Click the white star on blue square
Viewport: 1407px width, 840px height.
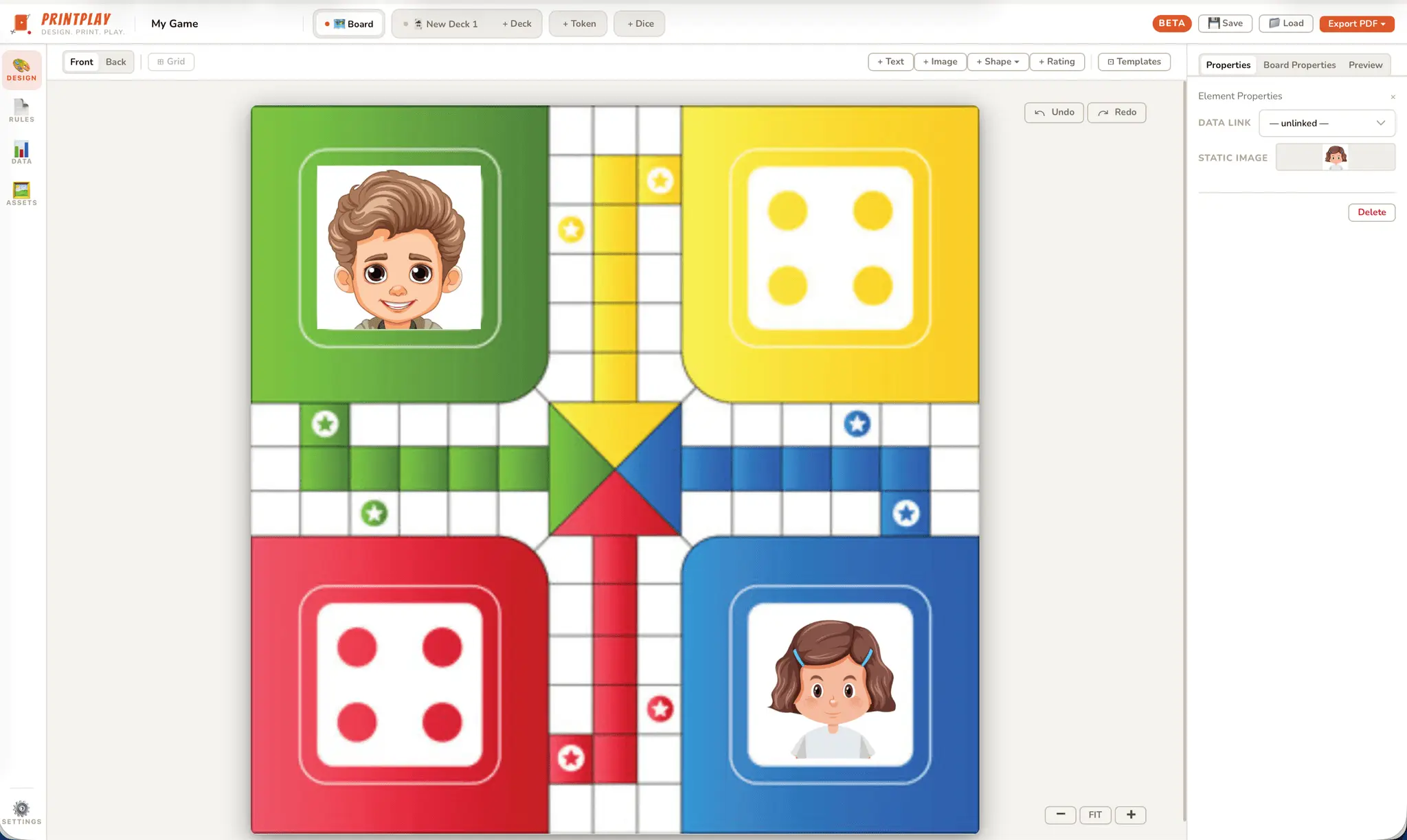(906, 513)
